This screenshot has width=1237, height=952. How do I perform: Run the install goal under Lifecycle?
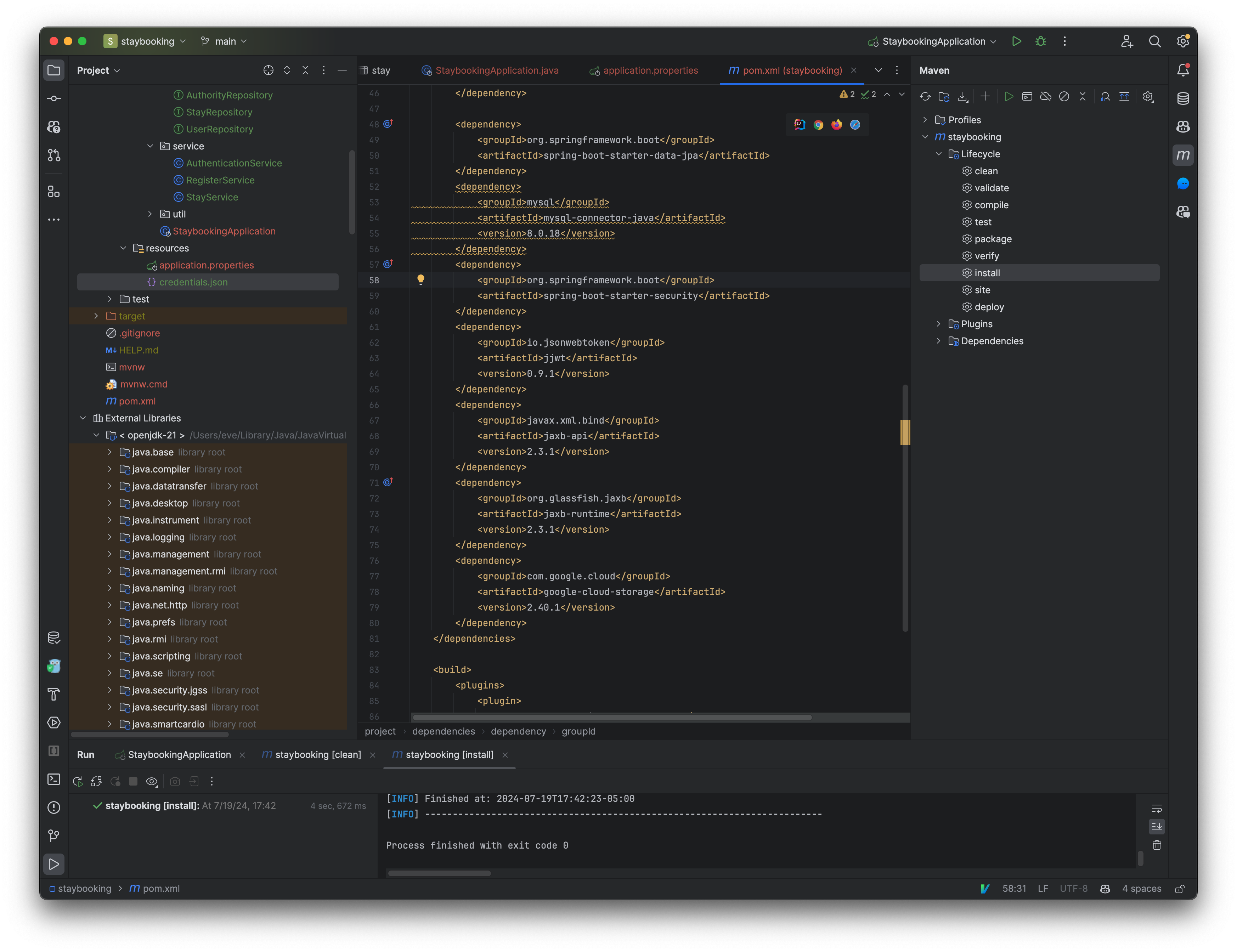pyautogui.click(x=987, y=272)
